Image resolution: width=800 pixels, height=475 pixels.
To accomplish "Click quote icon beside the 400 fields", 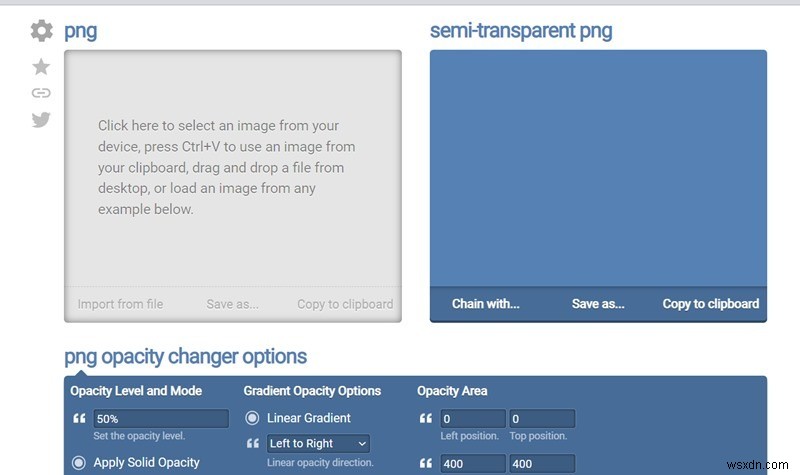I will pyautogui.click(x=426, y=463).
